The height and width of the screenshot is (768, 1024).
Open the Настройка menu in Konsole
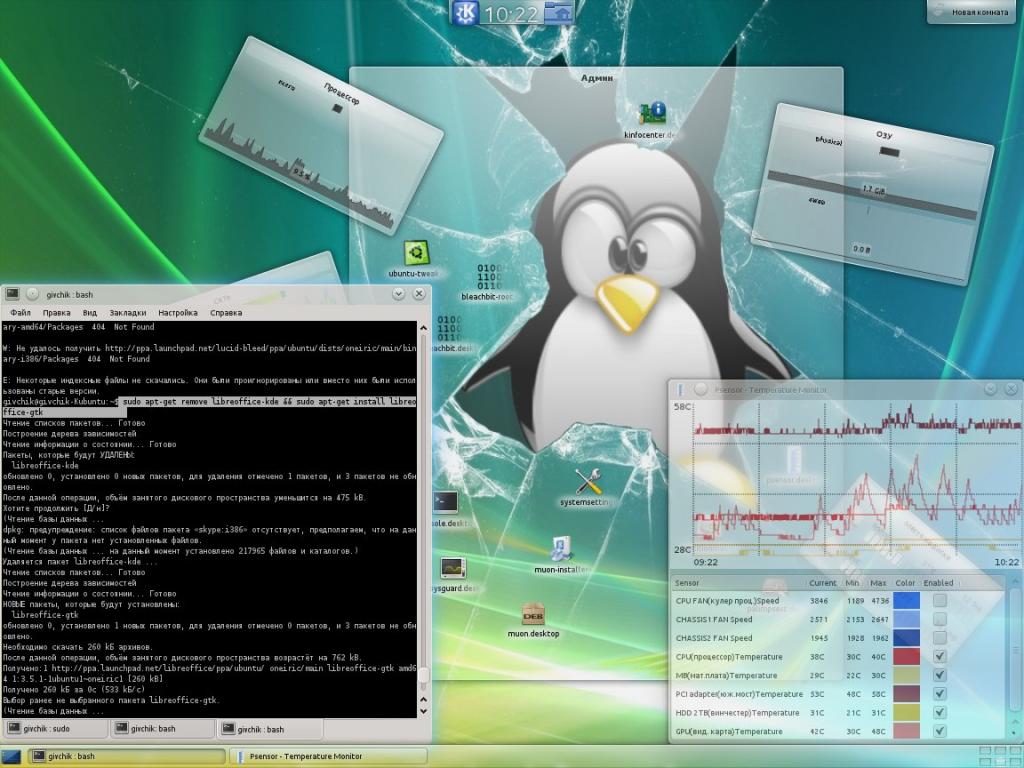(x=178, y=313)
